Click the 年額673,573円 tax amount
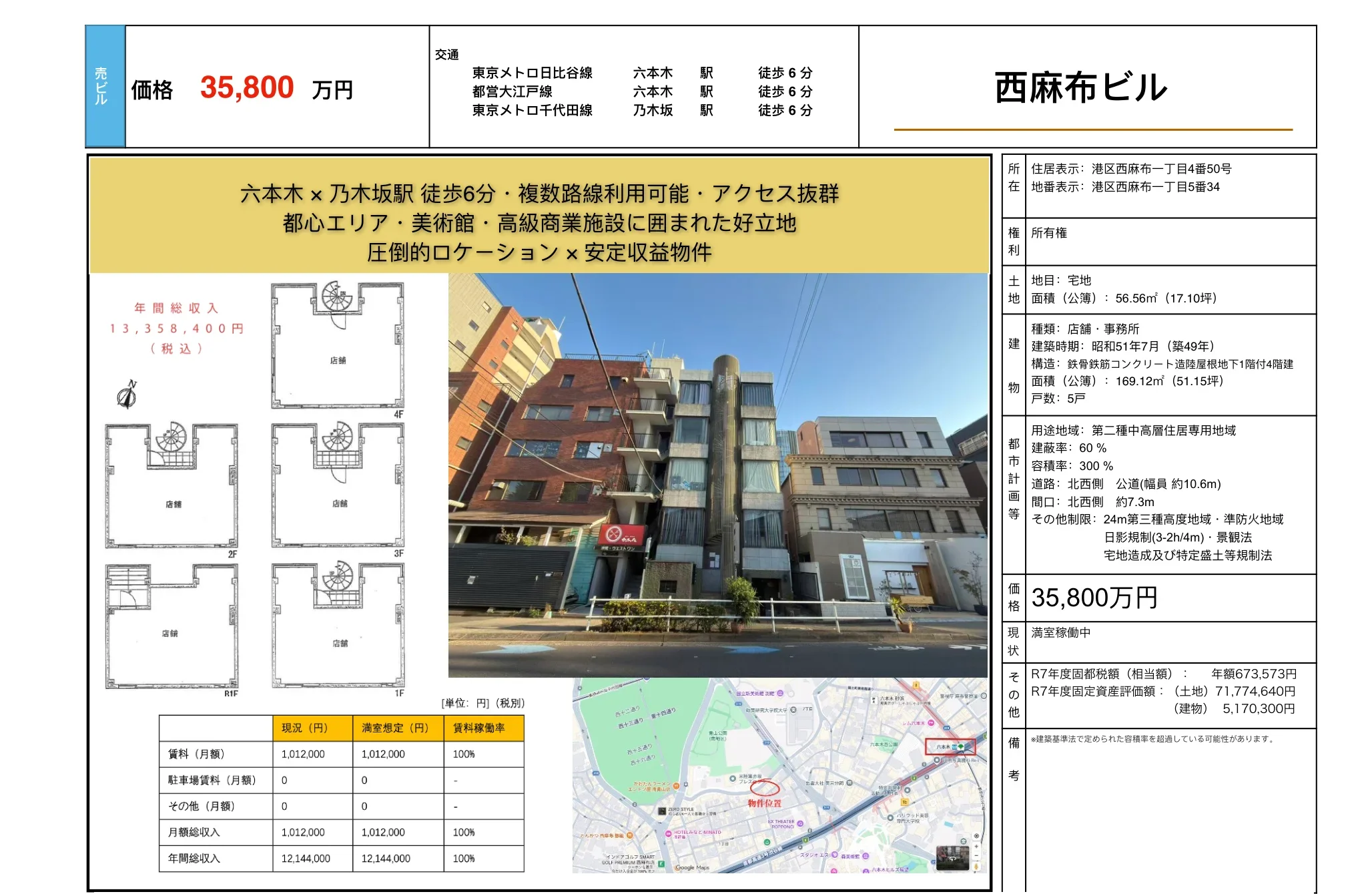Screen dimensions: 1372x894 [1254, 674]
